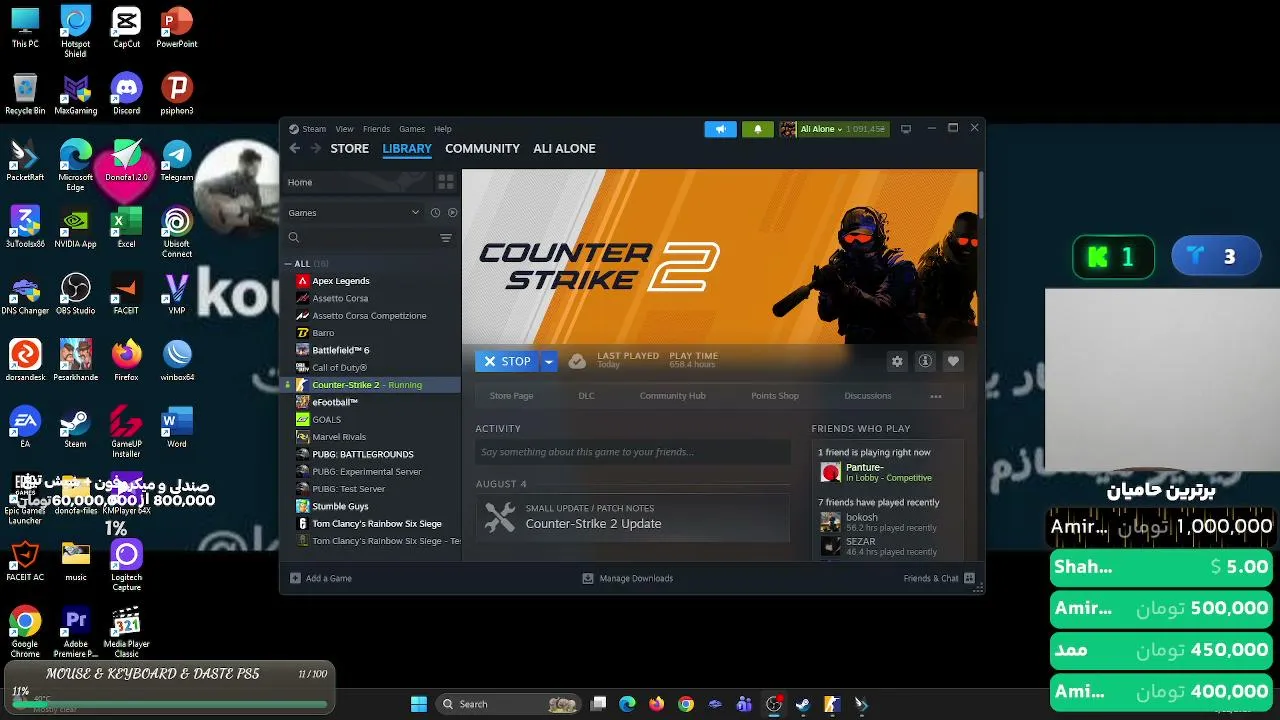
Task: Open Telegram desktop shortcut
Action: point(177,160)
